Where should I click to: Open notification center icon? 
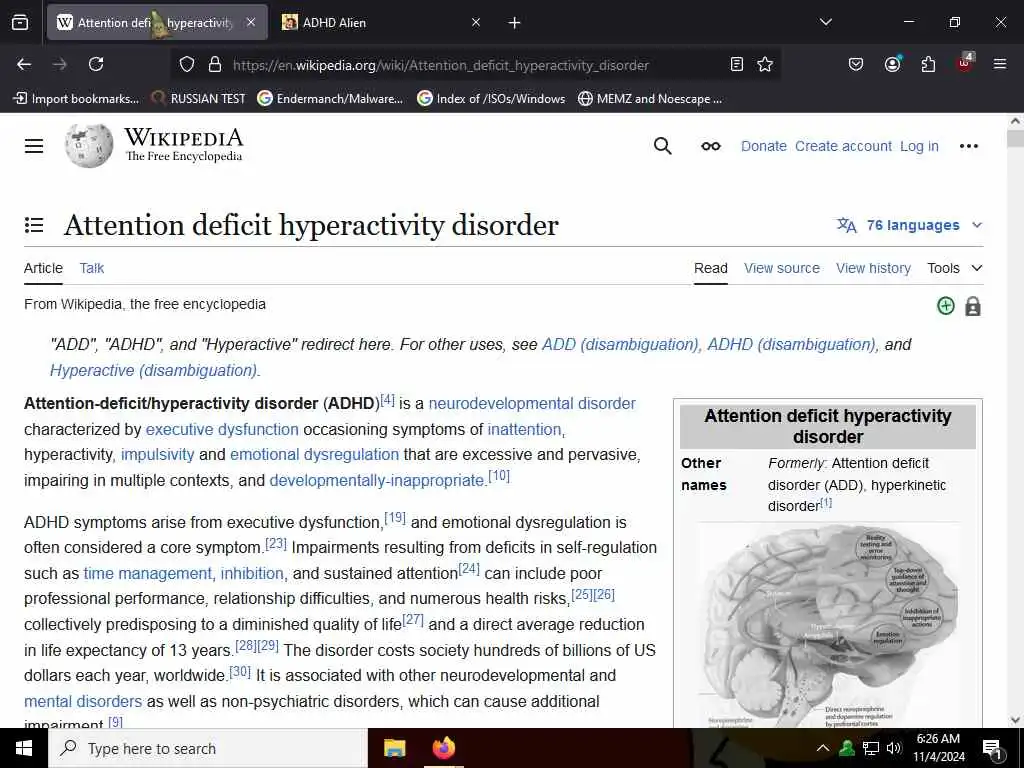pos(992,750)
